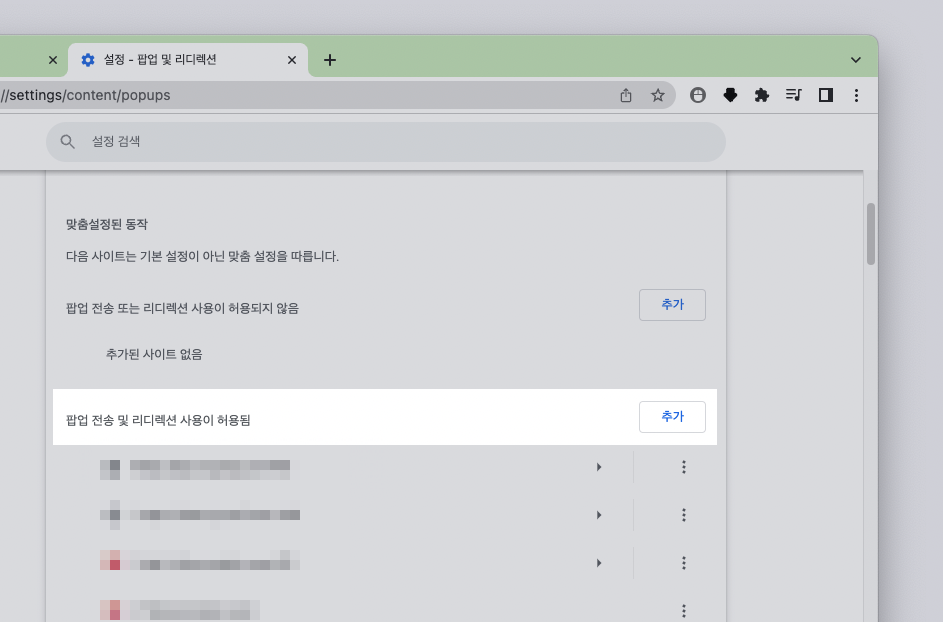
Task: Click the 맞춤설정된 동작 heading
Action: [x=106, y=224]
